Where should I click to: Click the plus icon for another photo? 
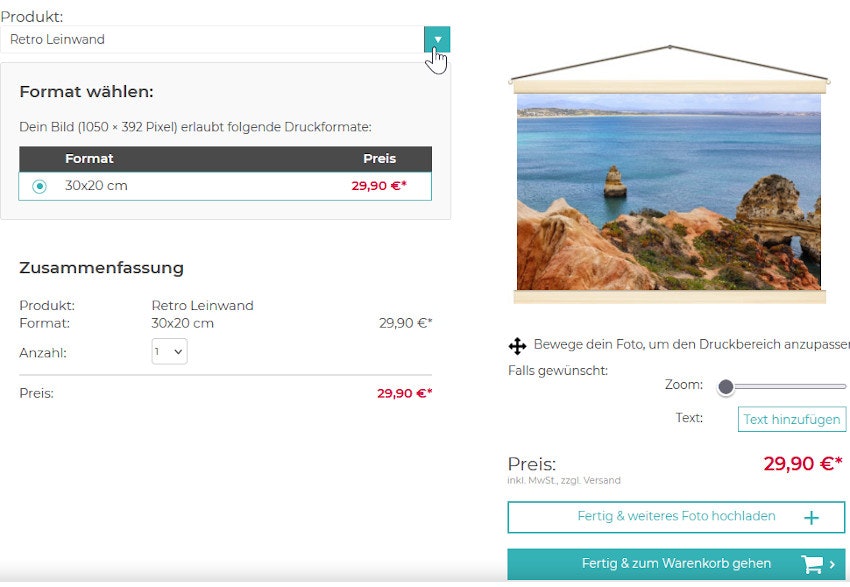811,518
